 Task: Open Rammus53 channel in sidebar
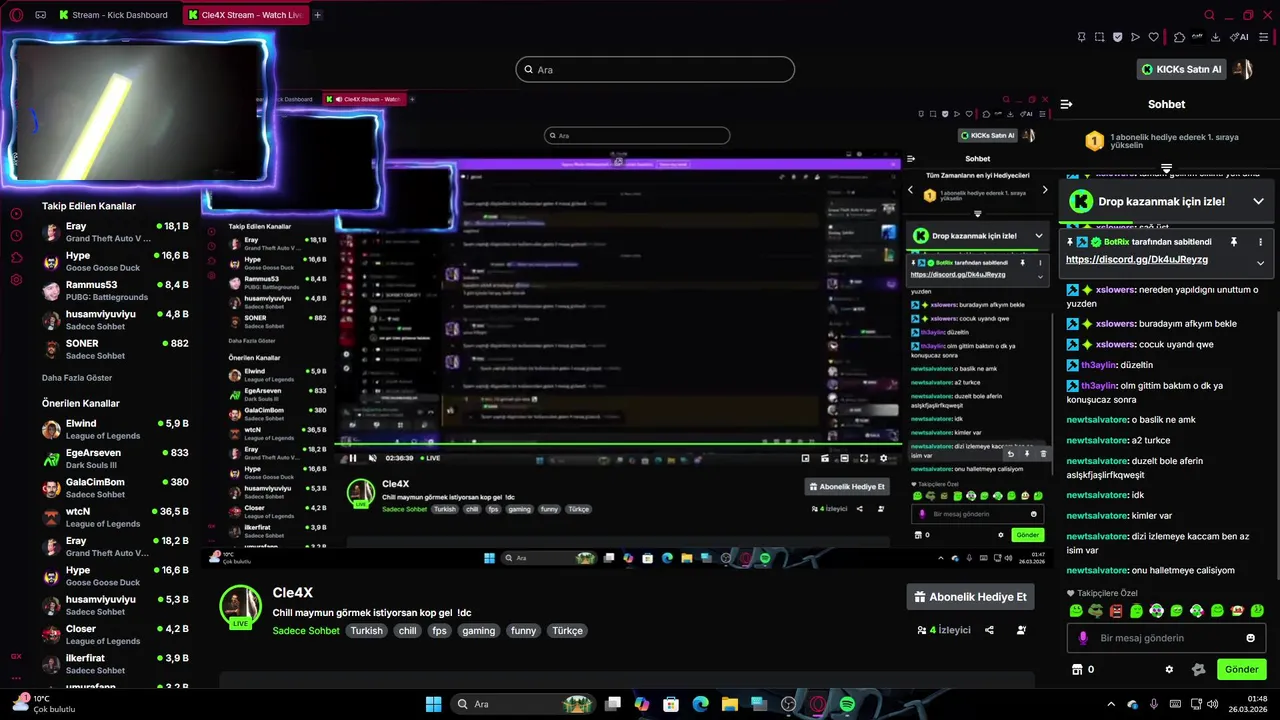pos(115,291)
